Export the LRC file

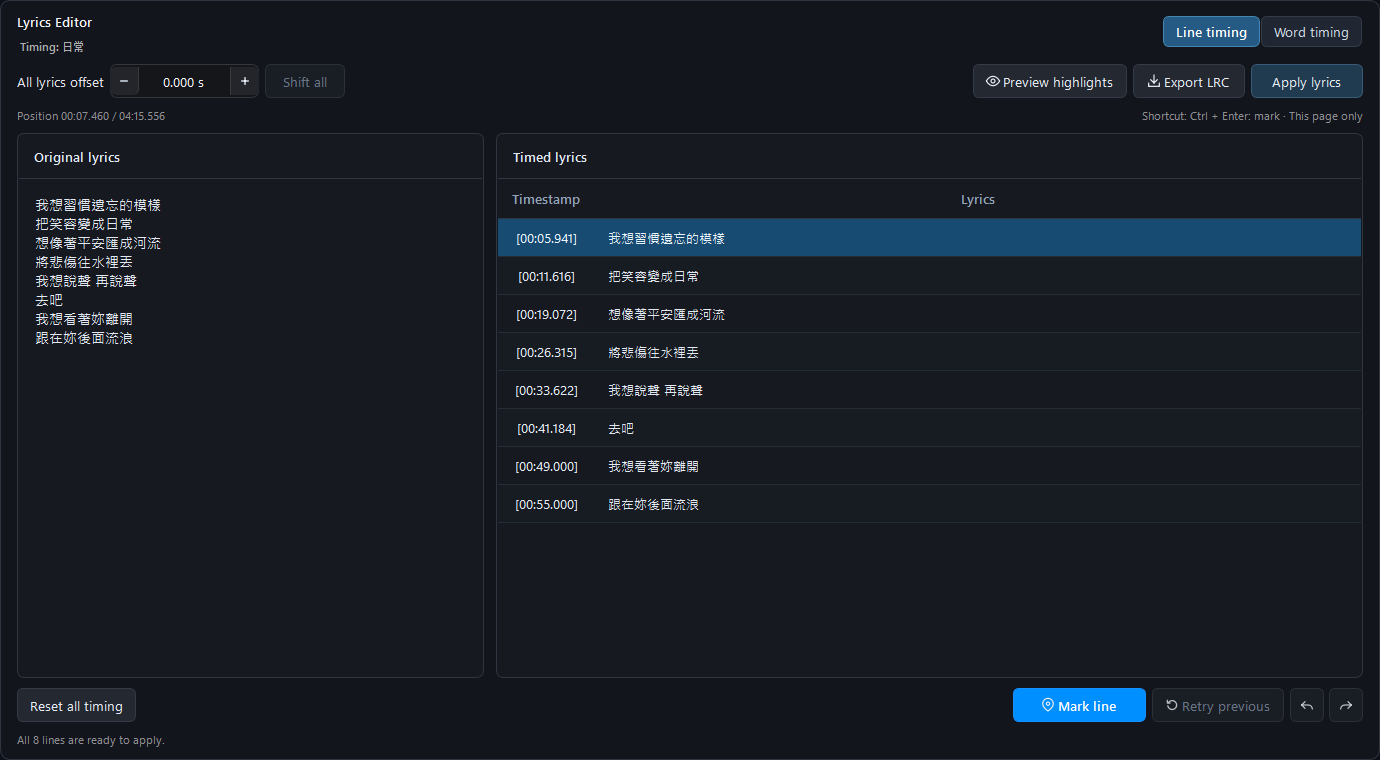pos(1189,82)
